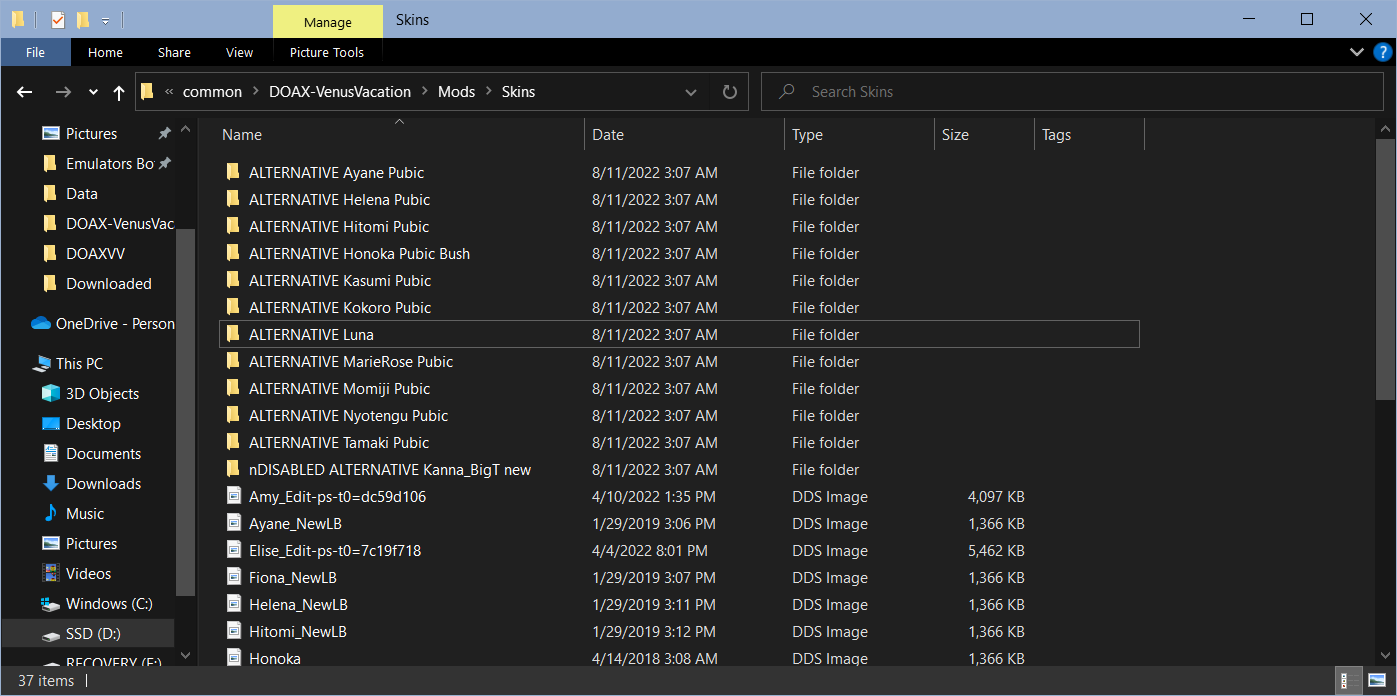Select Pictures pinned in Quick access

(92, 134)
